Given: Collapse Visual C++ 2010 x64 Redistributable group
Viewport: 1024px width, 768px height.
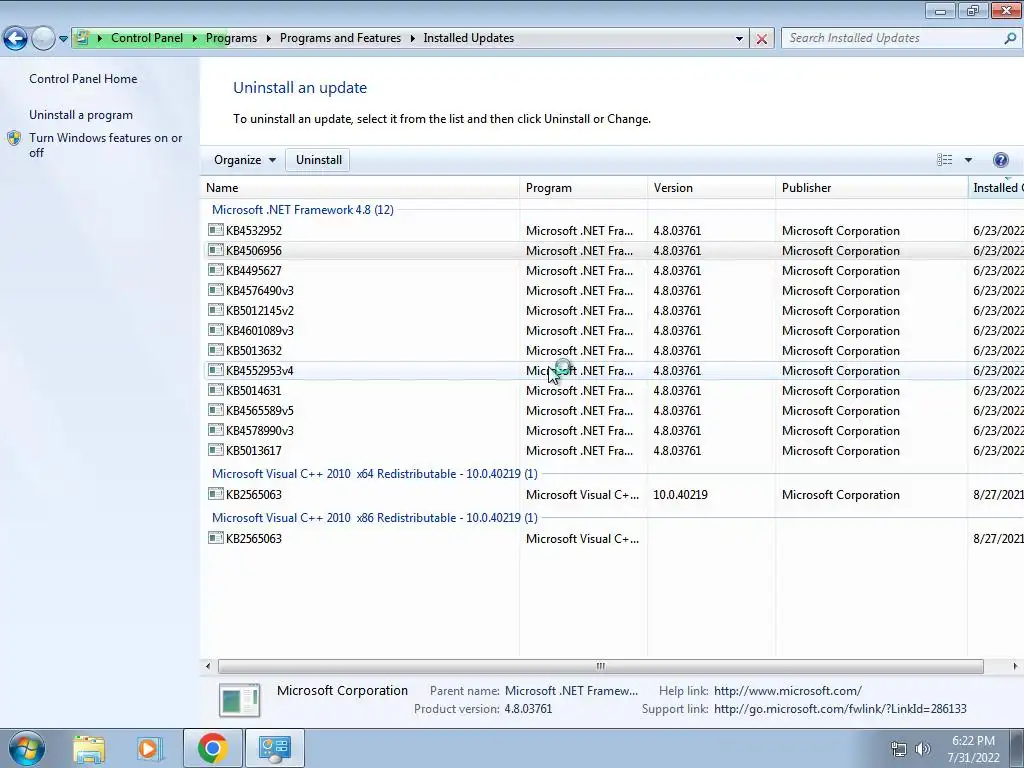Looking at the screenshot, I should 375,474.
